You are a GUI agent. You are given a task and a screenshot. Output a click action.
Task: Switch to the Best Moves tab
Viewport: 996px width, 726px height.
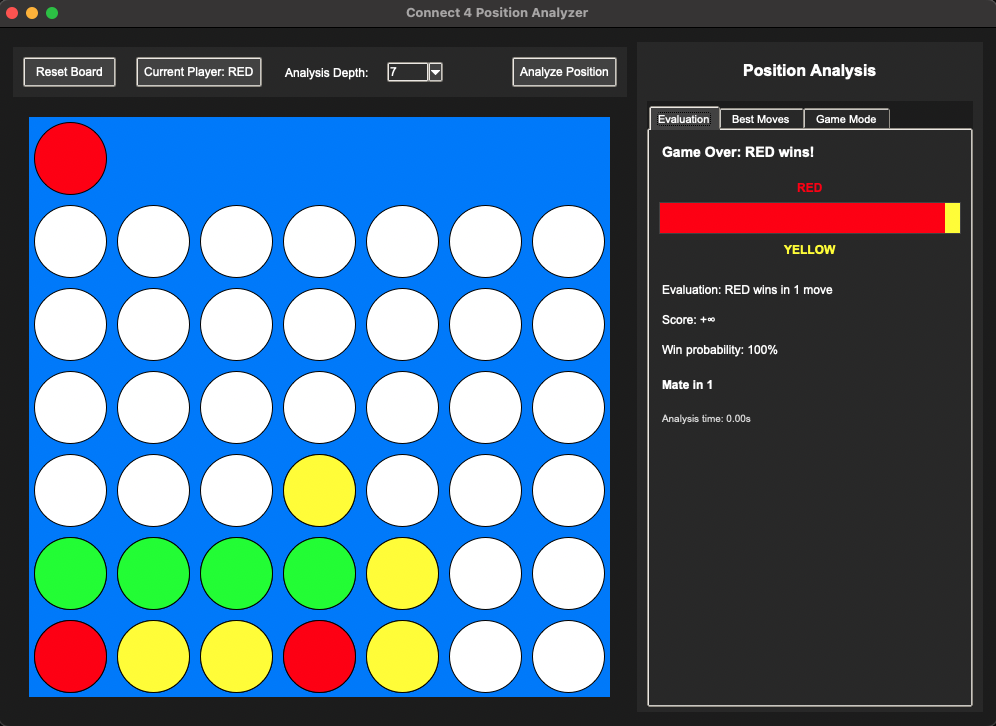click(760, 119)
